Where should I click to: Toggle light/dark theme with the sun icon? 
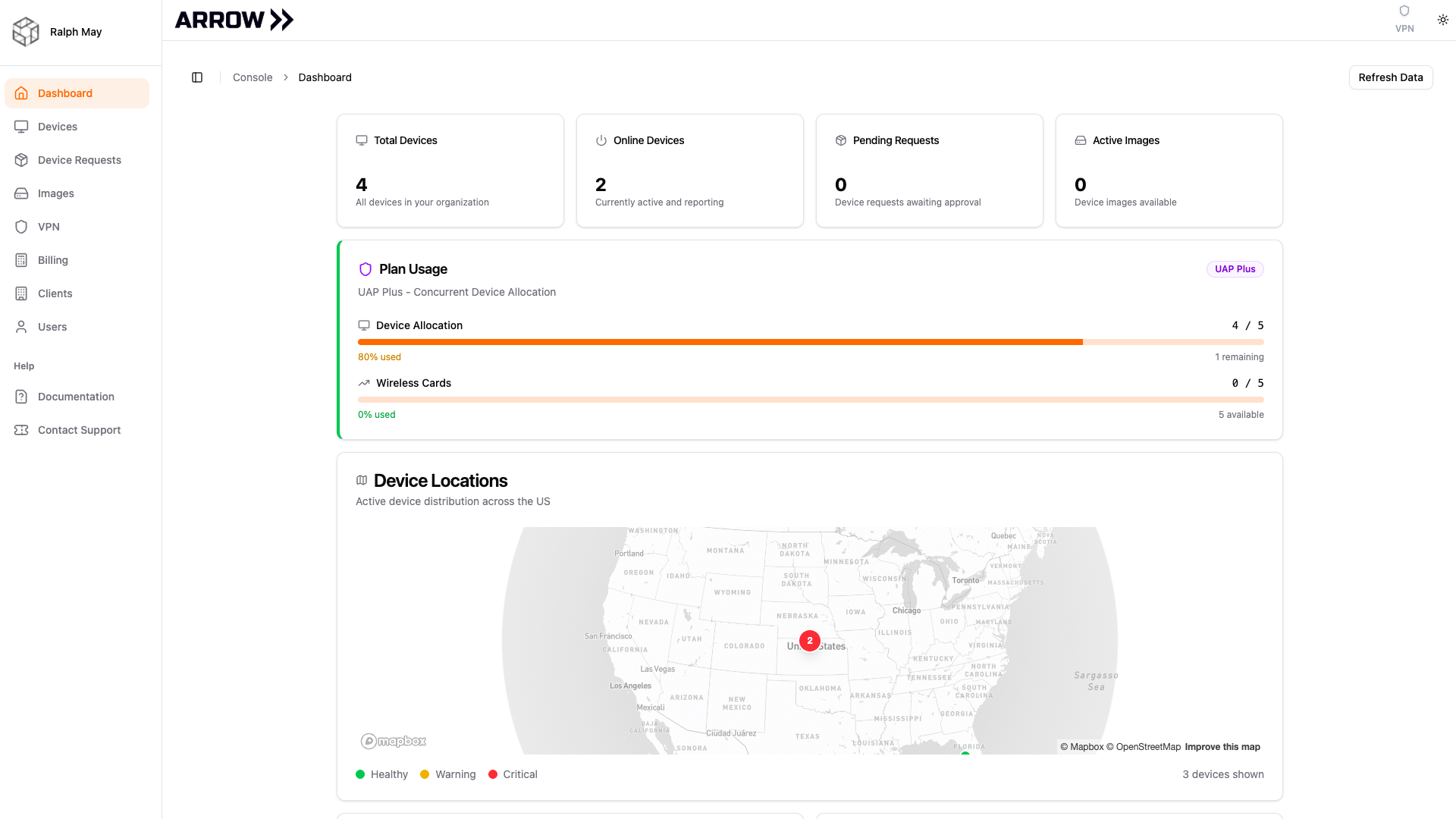click(1443, 20)
